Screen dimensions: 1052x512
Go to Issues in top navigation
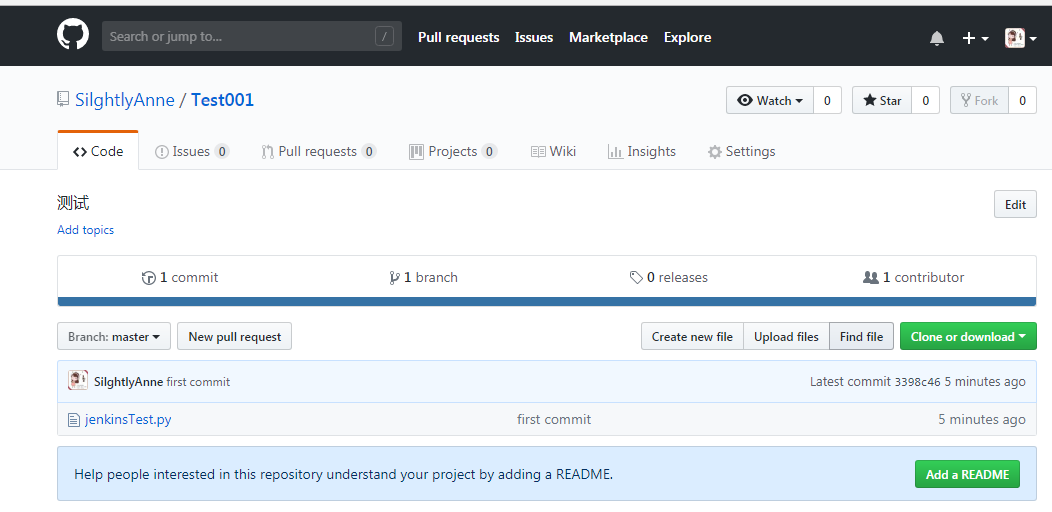click(x=533, y=38)
